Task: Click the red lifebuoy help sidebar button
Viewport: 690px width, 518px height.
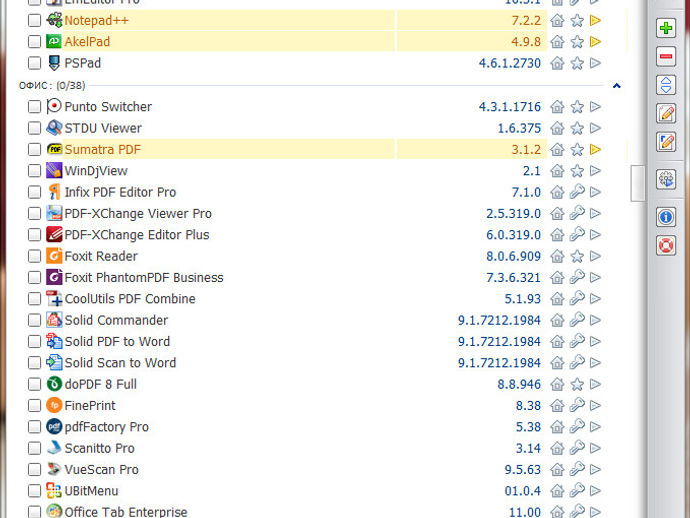Action: [x=666, y=245]
